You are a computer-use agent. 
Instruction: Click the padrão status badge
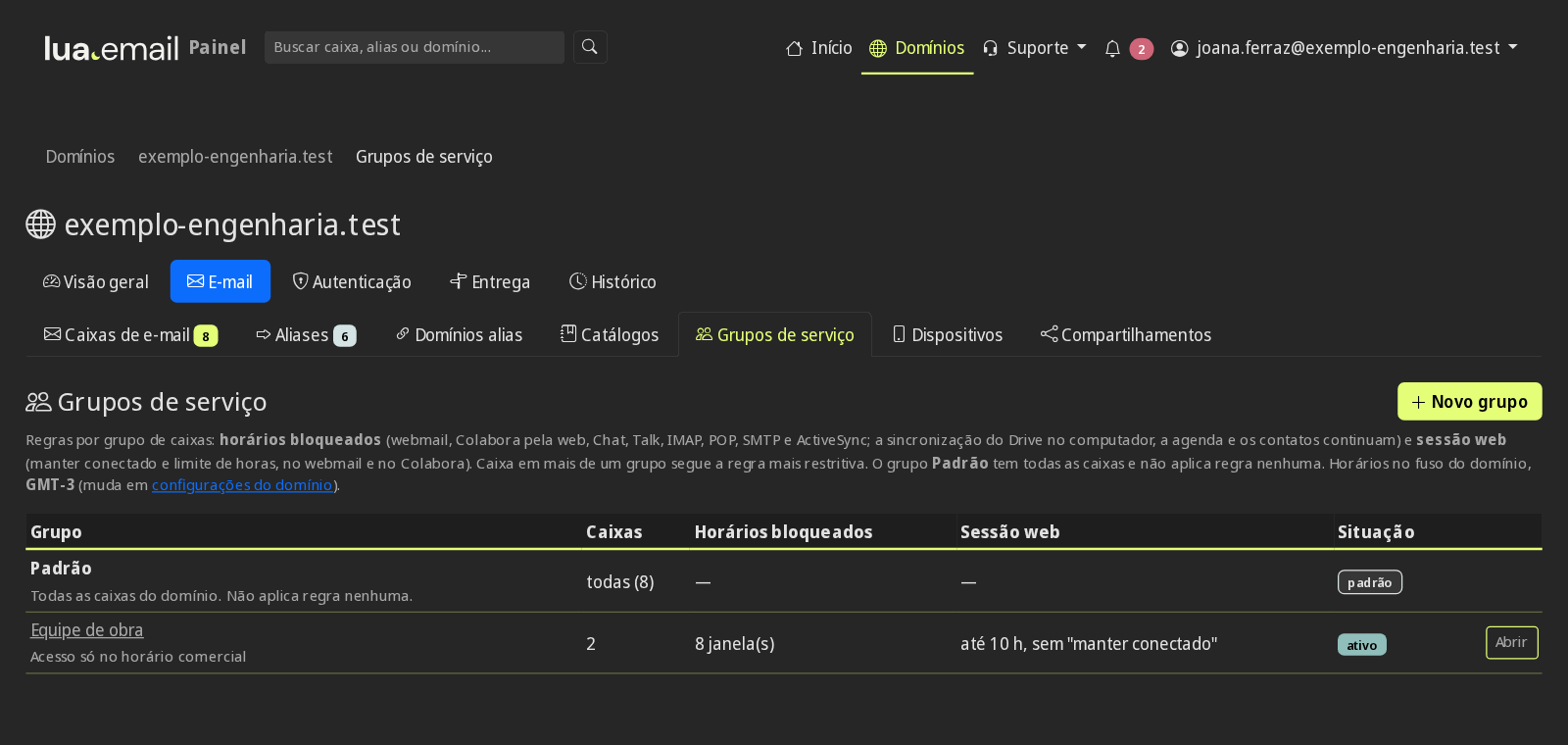pos(1370,582)
